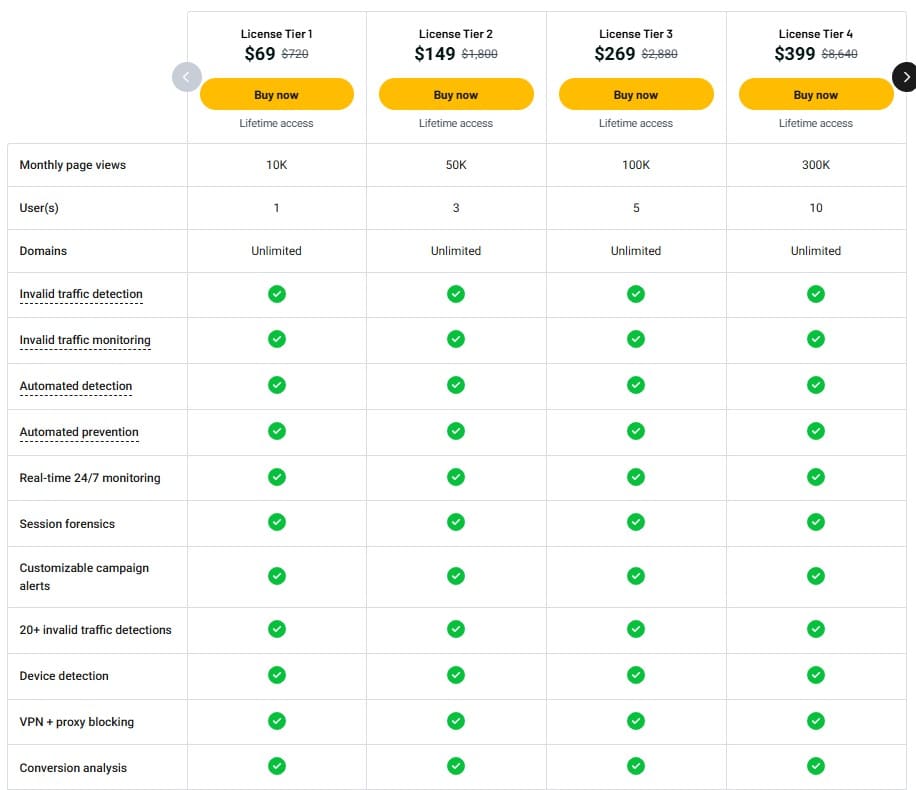The image size is (916, 790).
Task: Toggle the Automated detection checkmark under License Tier 1
Action: 276,385
